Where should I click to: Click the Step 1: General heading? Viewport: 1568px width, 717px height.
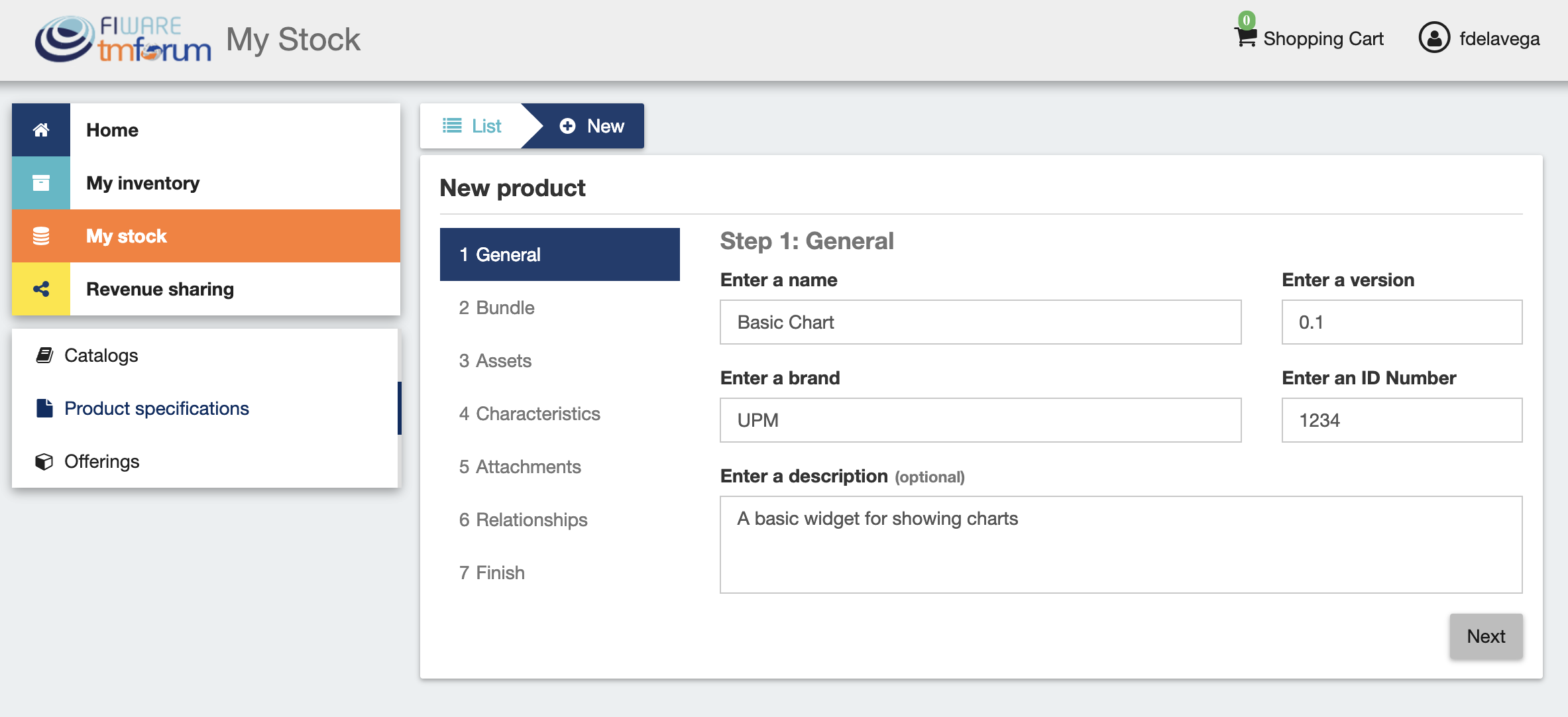[x=807, y=241]
